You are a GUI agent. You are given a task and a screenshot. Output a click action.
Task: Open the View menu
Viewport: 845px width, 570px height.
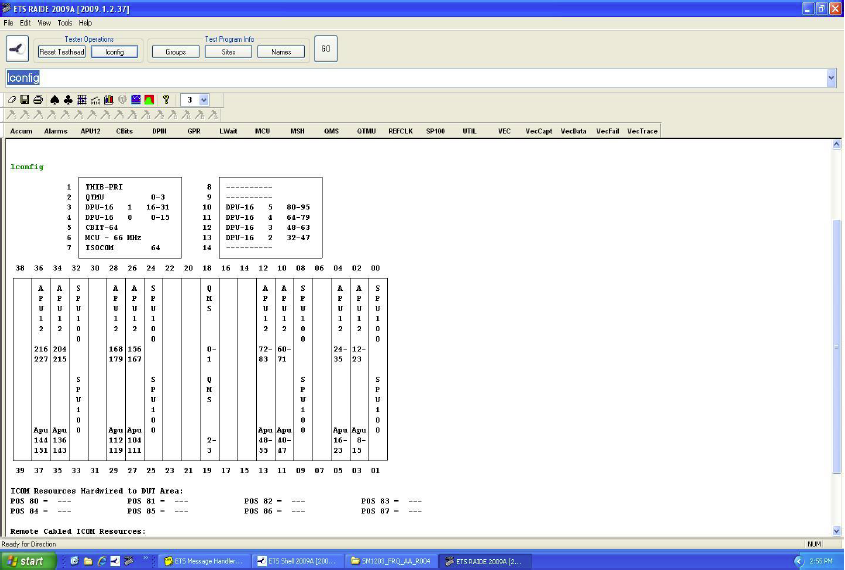44,22
